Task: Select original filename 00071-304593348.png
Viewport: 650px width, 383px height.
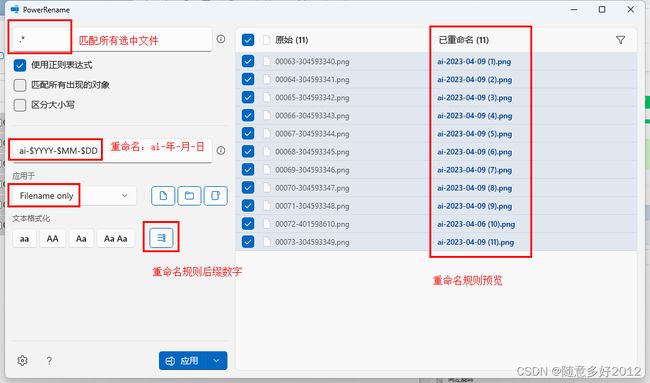Action: 312,206
